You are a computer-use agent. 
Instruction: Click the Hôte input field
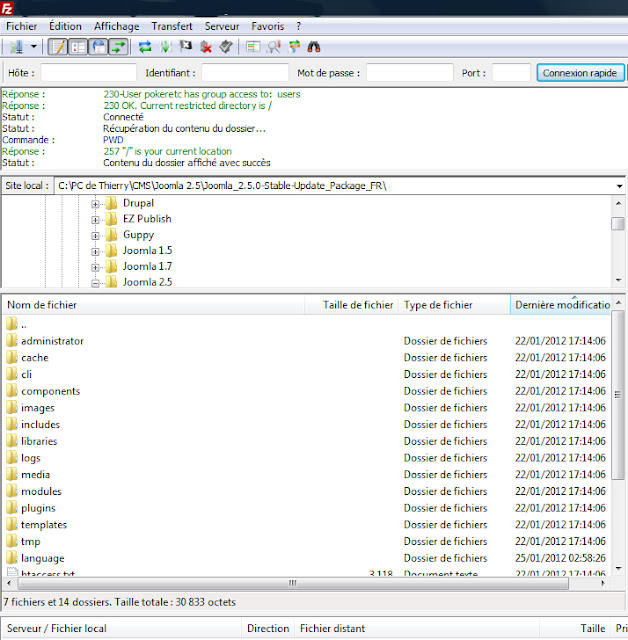88,73
